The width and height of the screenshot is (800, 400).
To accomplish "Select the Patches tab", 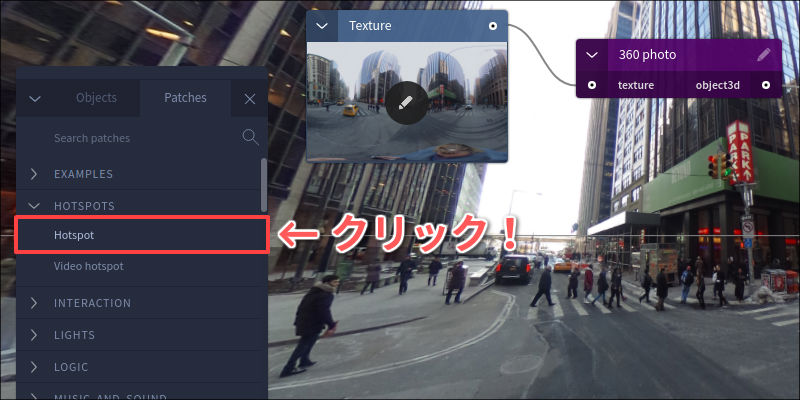I will (185, 98).
